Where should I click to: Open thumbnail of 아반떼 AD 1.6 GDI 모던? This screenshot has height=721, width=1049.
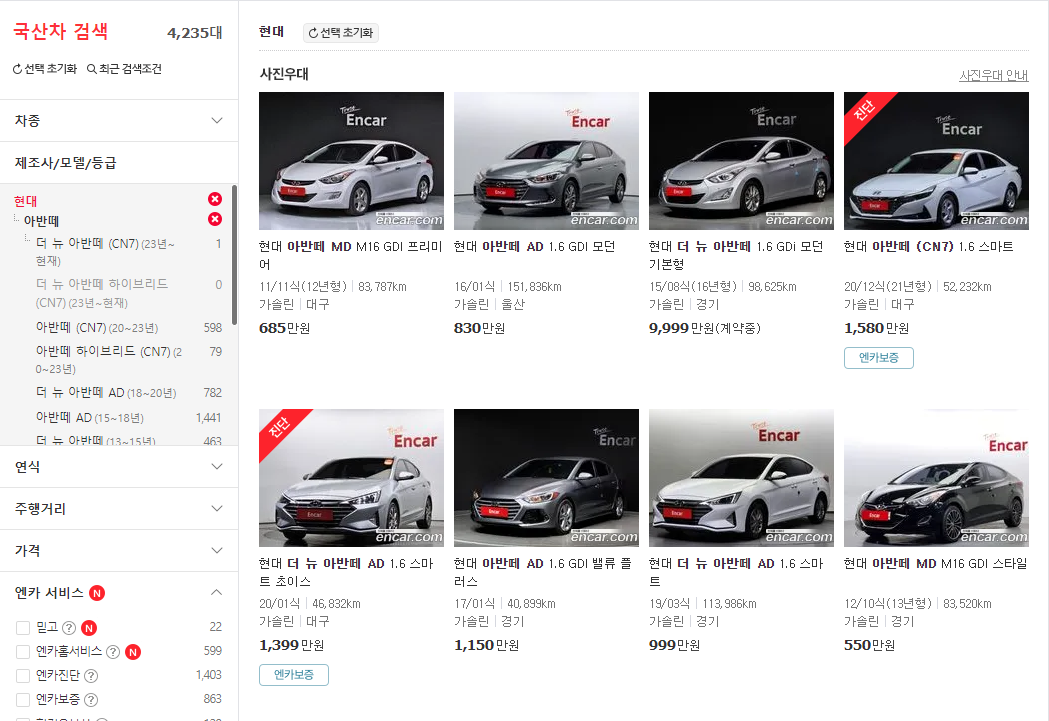(546, 161)
